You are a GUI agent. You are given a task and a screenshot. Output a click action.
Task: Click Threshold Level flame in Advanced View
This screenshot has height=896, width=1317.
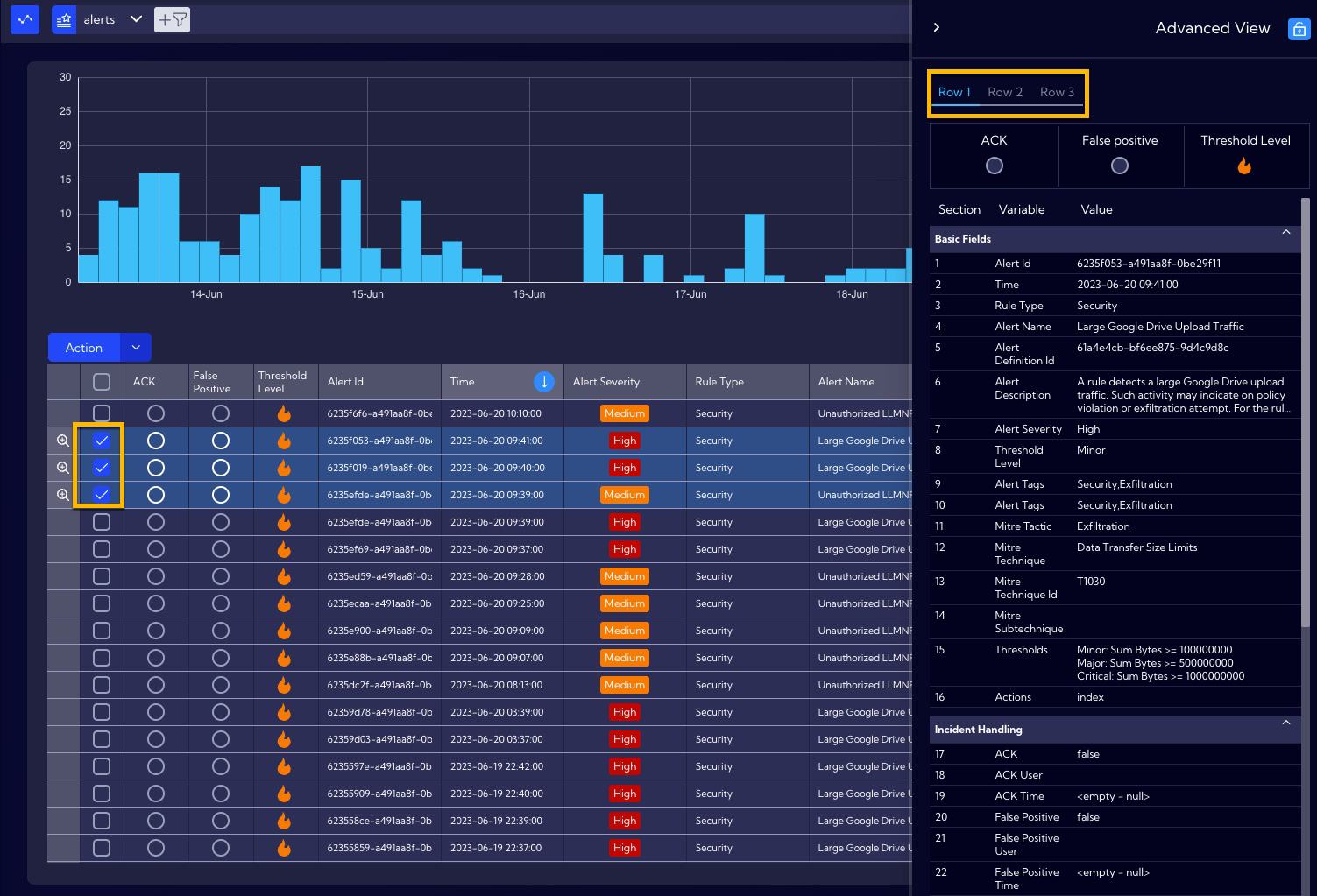(x=1244, y=166)
